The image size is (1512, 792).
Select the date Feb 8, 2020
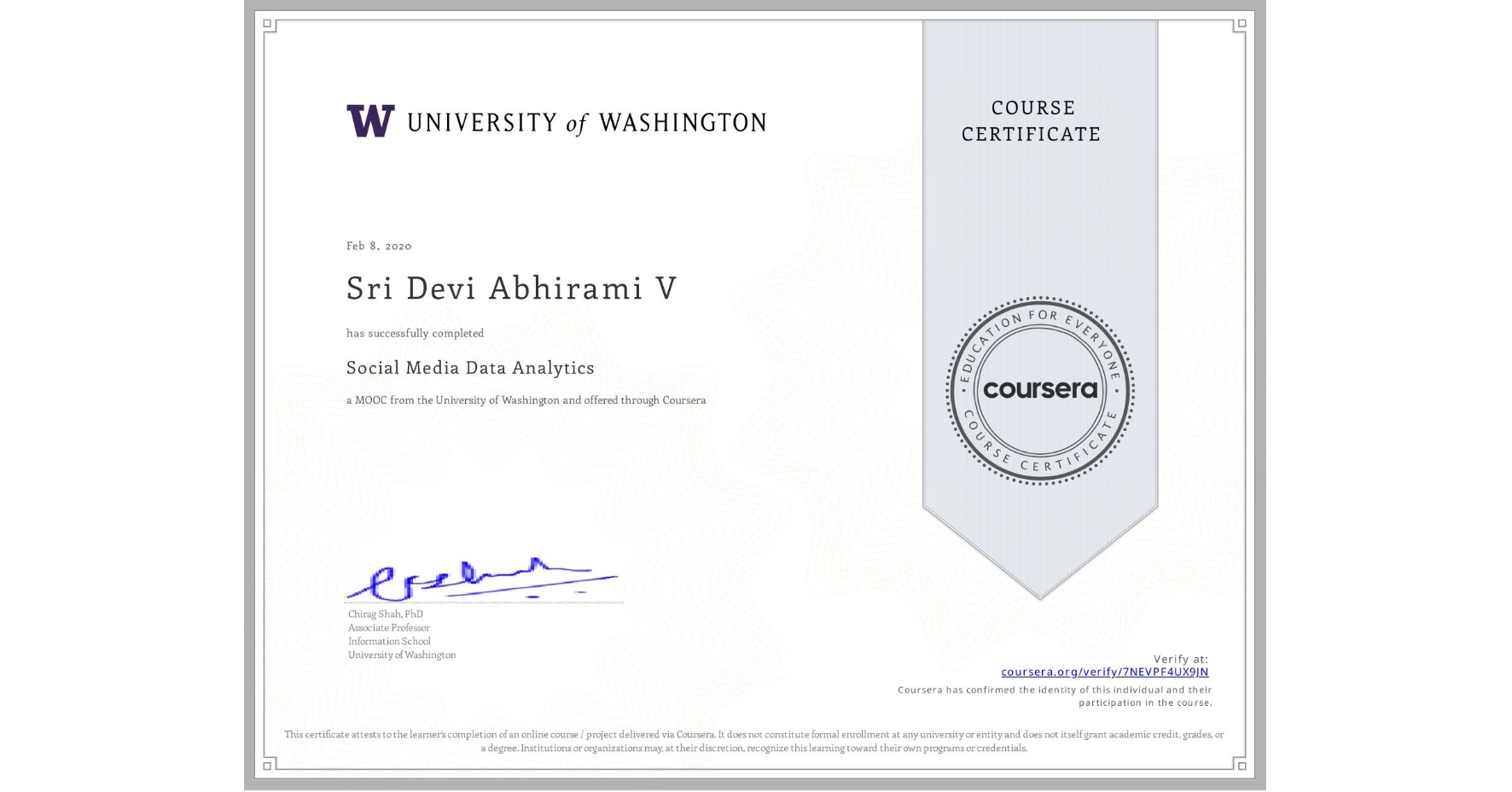pyautogui.click(x=378, y=246)
